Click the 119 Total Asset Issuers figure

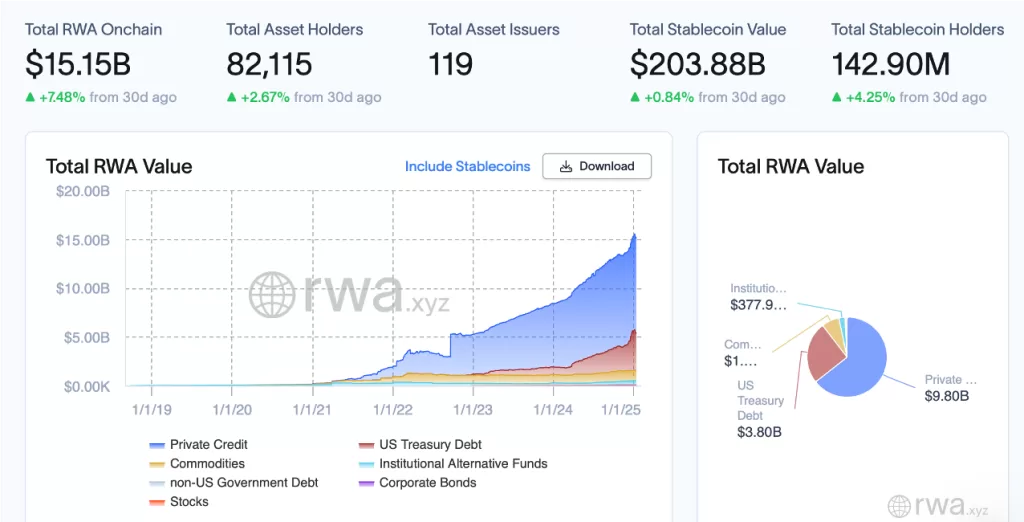tap(450, 65)
